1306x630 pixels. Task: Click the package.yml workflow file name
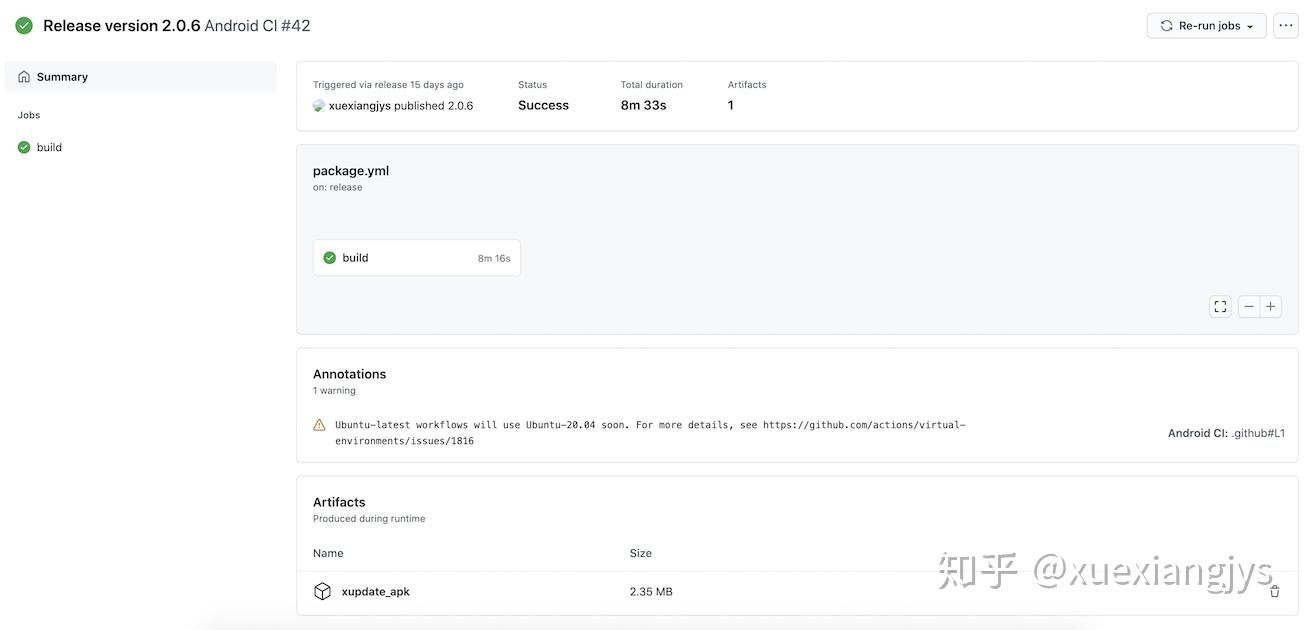click(x=350, y=171)
